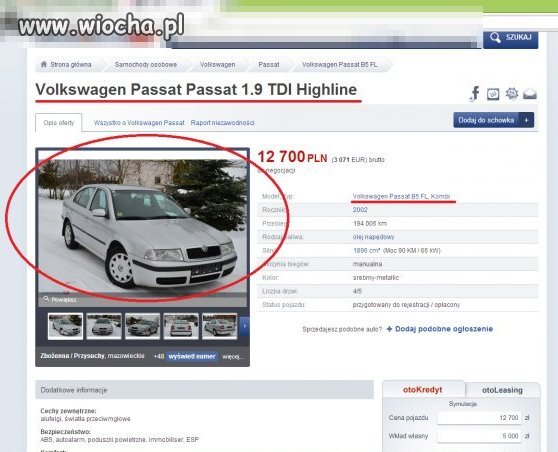Switch to the otoLeasing tab
Viewport: 558px width, 452px height.
pos(502,390)
